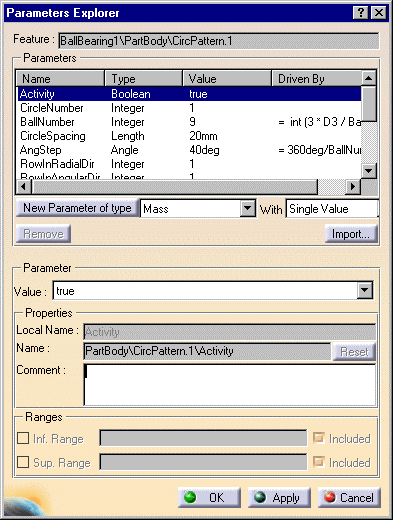The image size is (393, 520).
Task: Open the Single Value combo box
Action: pyautogui.click(x=332, y=209)
